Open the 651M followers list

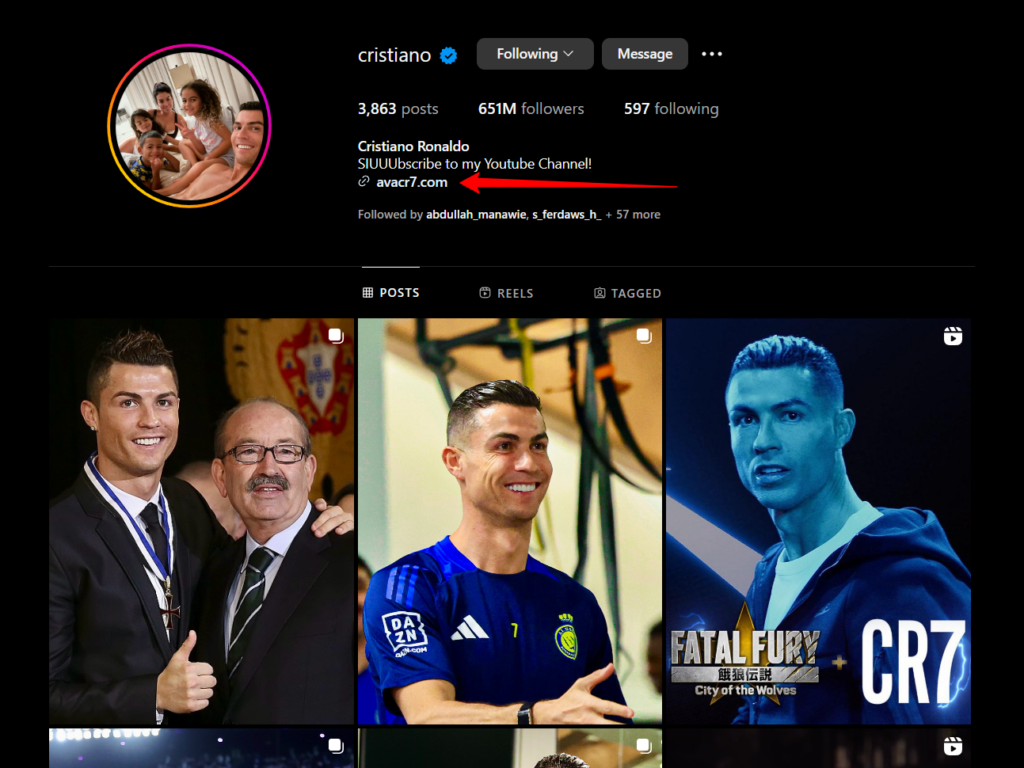point(531,108)
